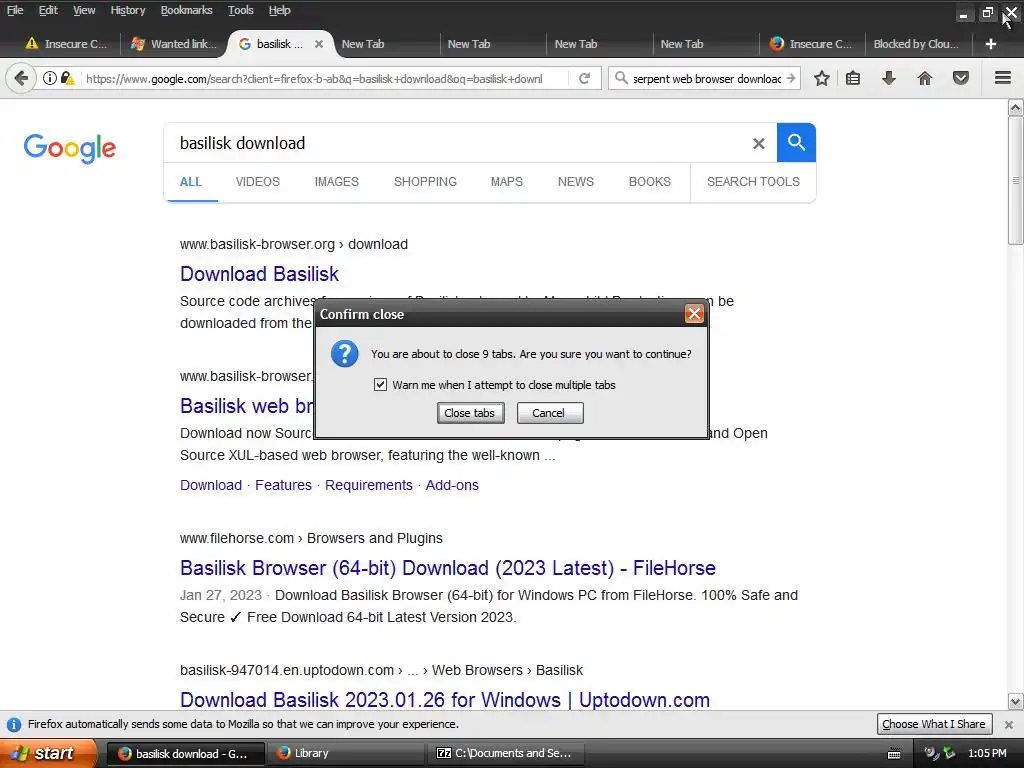
Task: Switch to the first Insecure Connection tab
Action: [66, 44]
